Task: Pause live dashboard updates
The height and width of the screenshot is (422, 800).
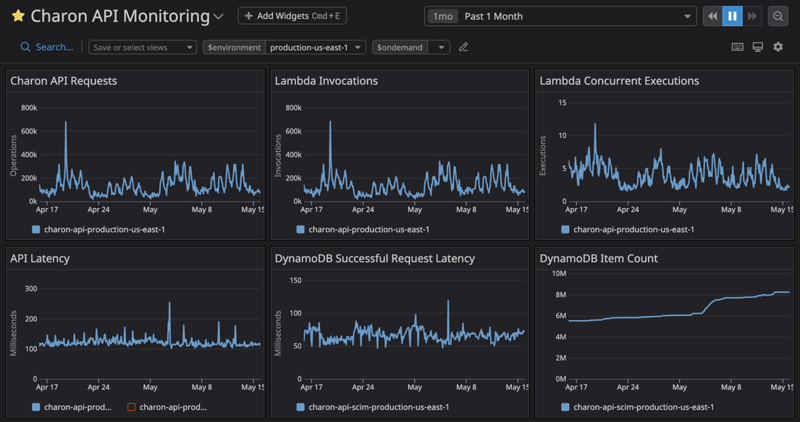Action: pyautogui.click(x=732, y=16)
